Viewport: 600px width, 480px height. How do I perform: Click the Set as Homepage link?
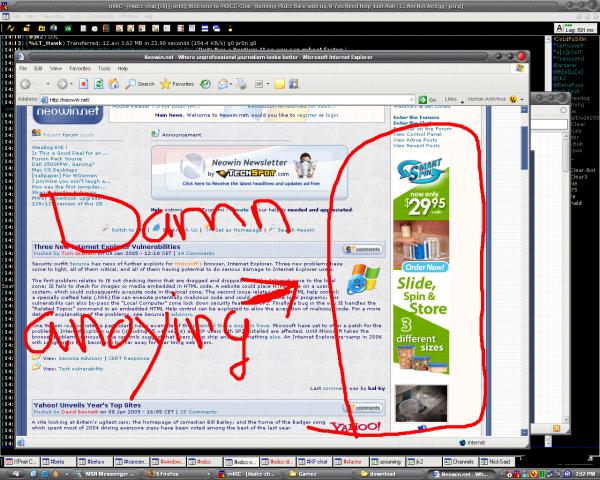pyautogui.click(x=238, y=230)
